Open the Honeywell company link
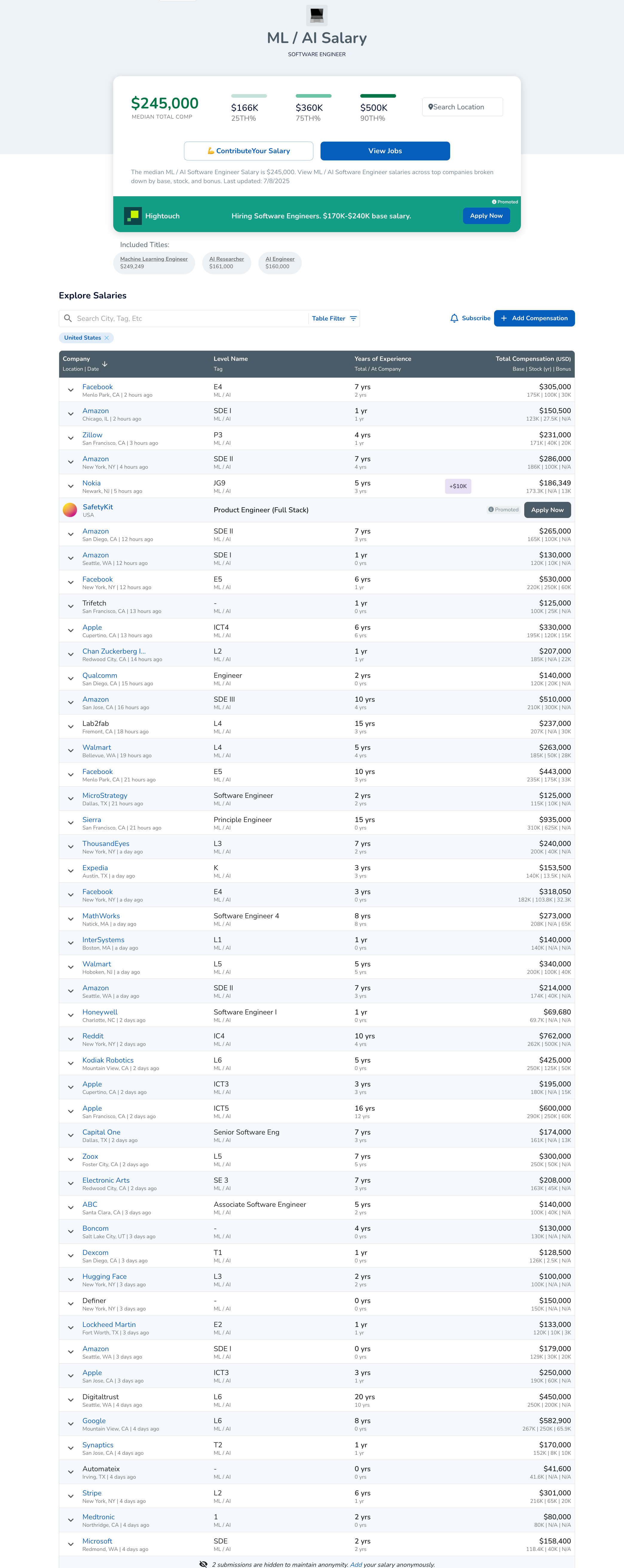Viewport: 624px width, 1568px height. click(100, 1012)
